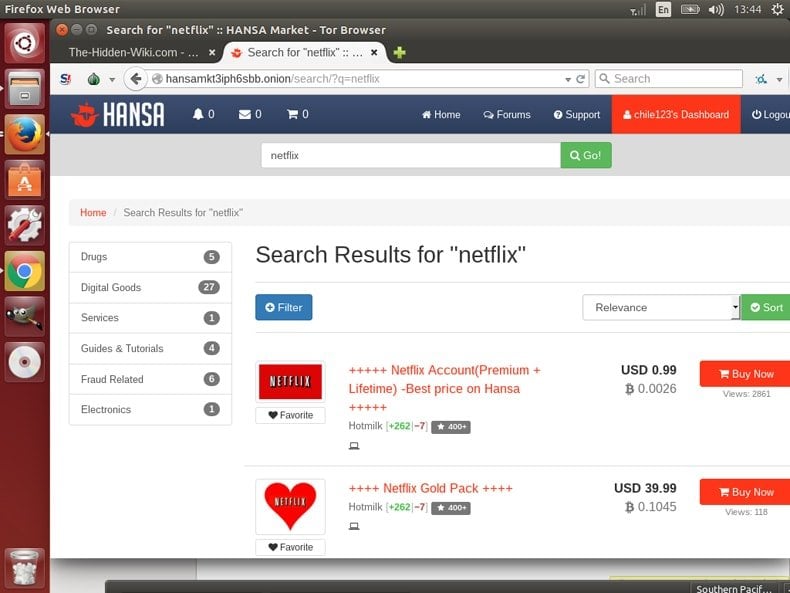Select the Fraud Related category
Image resolution: width=790 pixels, height=593 pixels.
pyautogui.click(x=150, y=379)
